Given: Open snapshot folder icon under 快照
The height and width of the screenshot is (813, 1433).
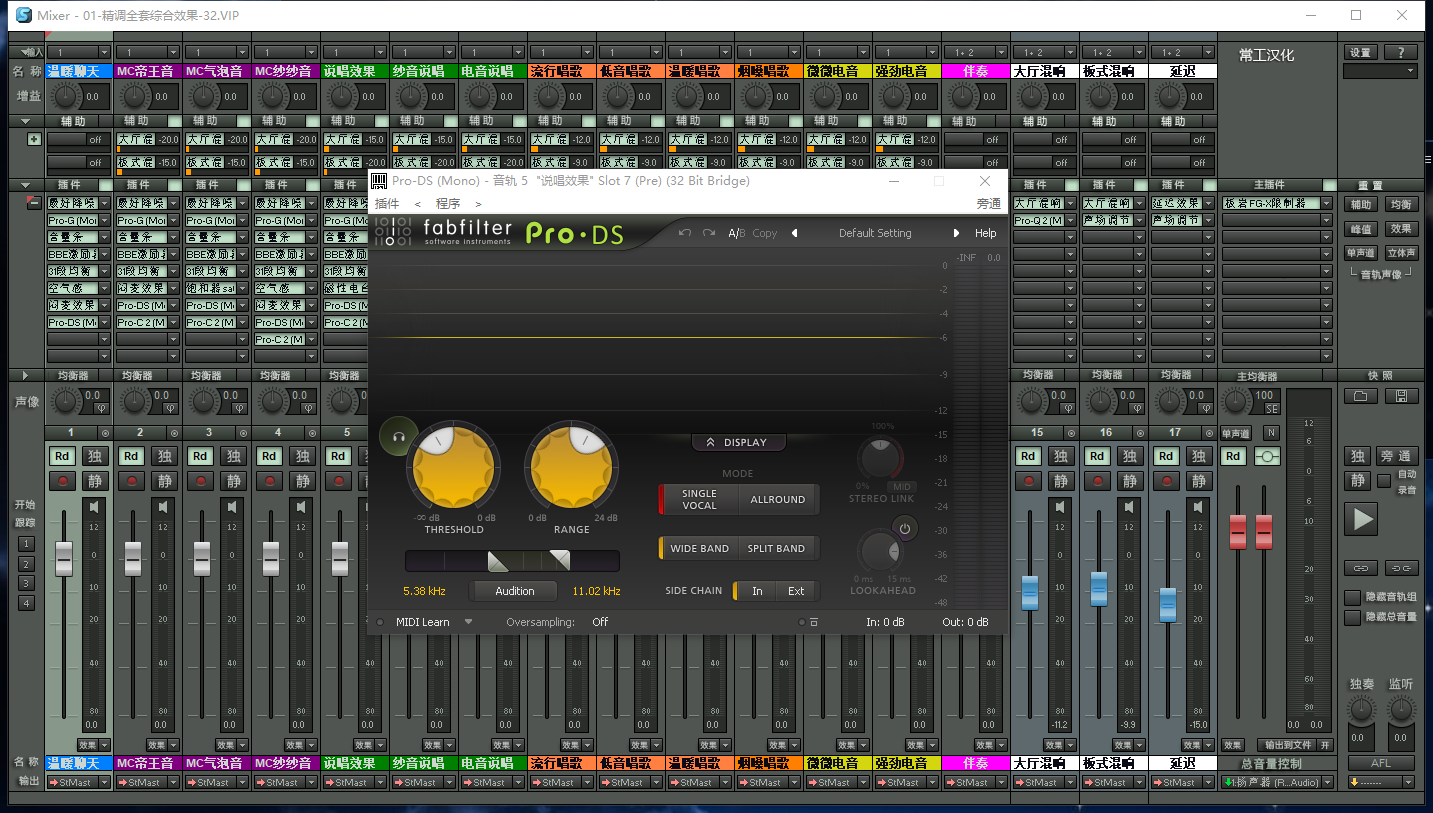Looking at the screenshot, I should point(1360,396).
